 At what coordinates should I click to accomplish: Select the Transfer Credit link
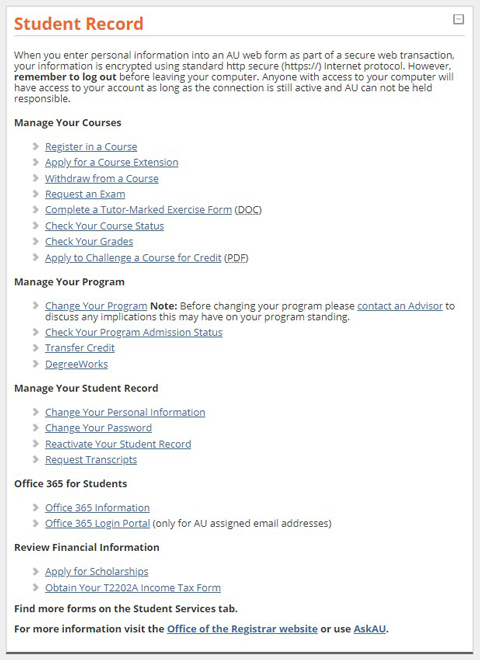(x=80, y=348)
